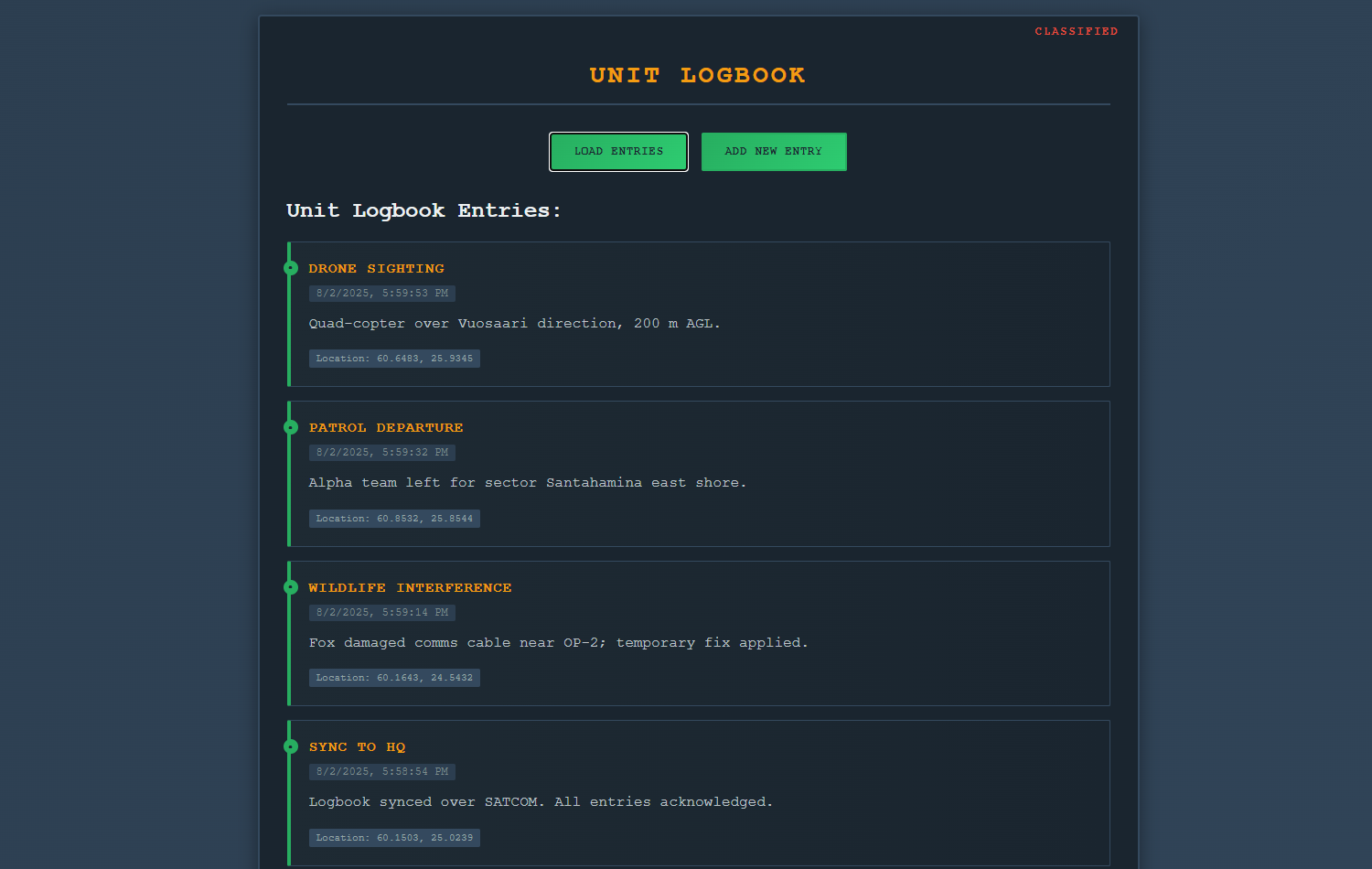Select the Wildlife Interference entry title
This screenshot has width=1372, height=869.
[x=410, y=588]
